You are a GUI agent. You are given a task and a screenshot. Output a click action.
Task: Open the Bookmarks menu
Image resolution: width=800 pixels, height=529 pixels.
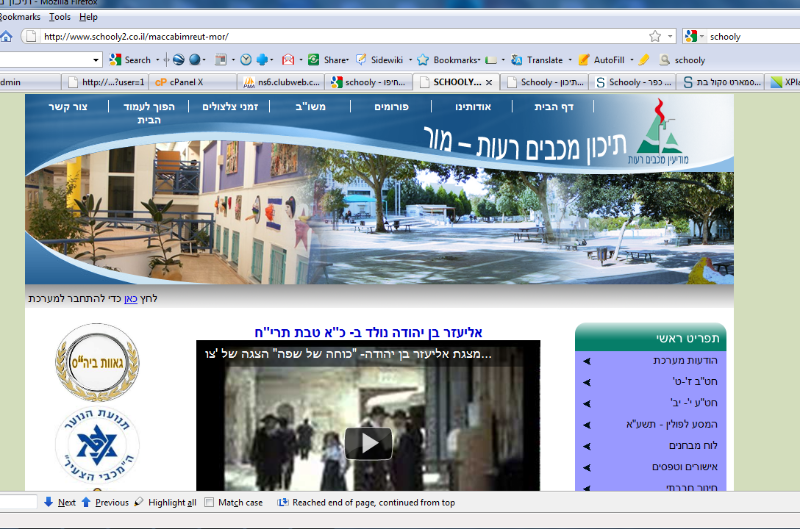pos(19,17)
